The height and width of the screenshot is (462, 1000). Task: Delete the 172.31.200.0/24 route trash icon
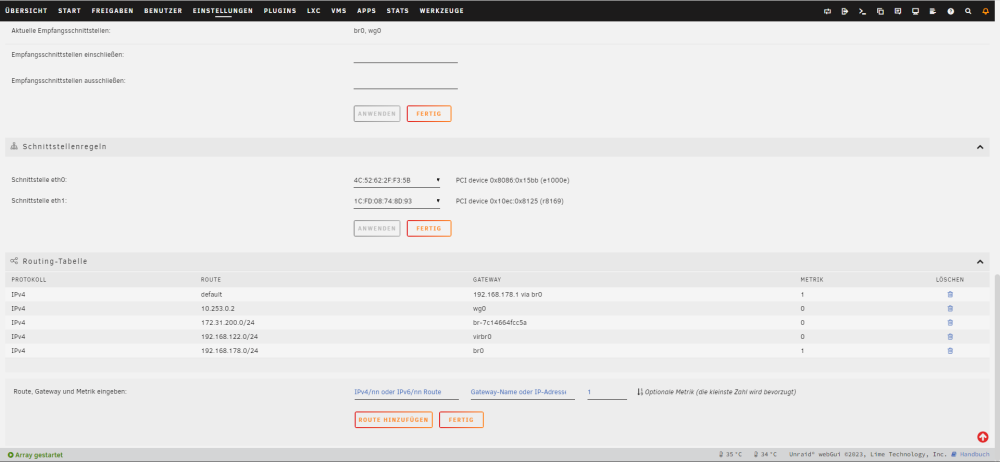(950, 323)
